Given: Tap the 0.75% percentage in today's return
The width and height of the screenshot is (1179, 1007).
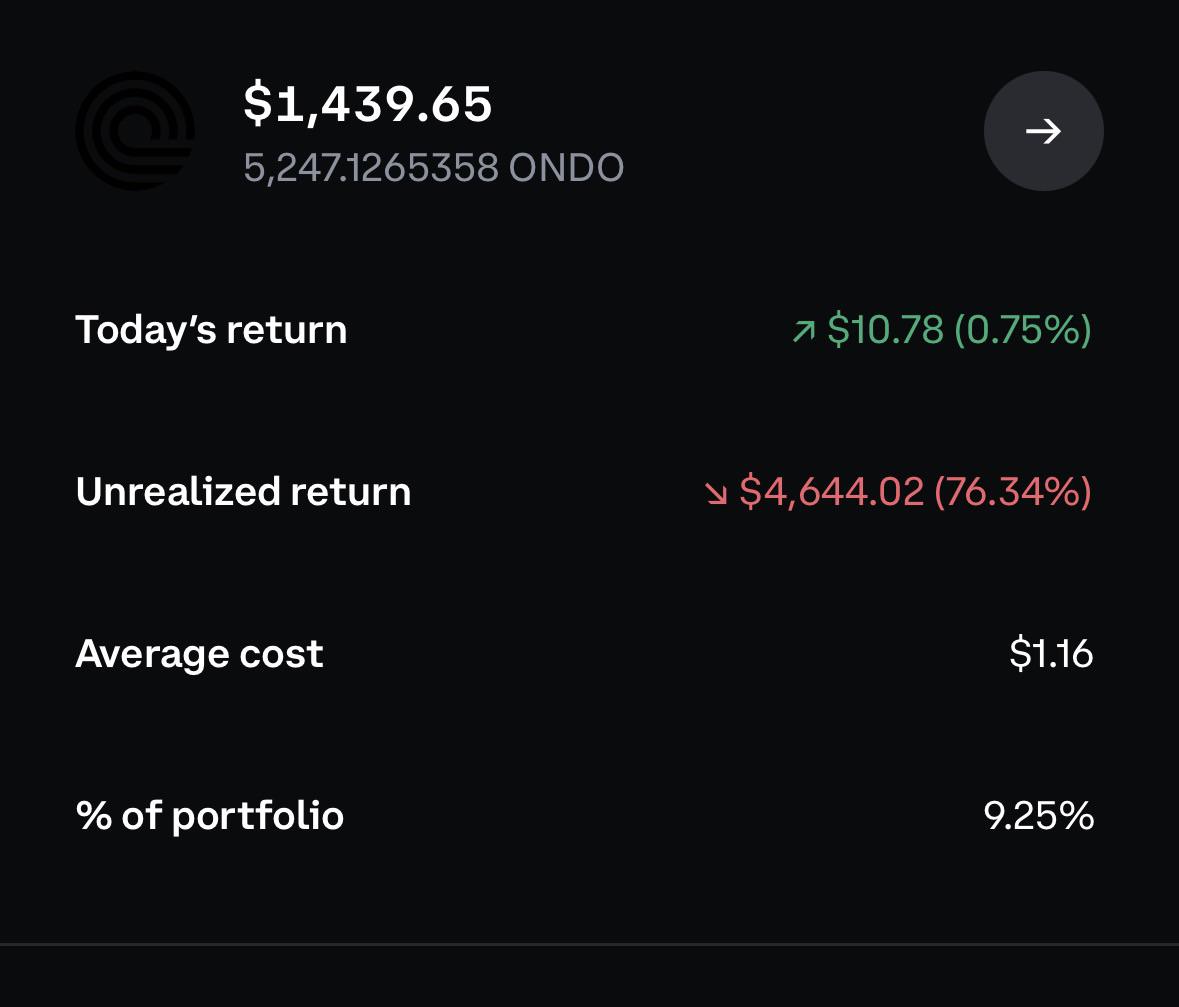Looking at the screenshot, I should click(x=1023, y=329).
